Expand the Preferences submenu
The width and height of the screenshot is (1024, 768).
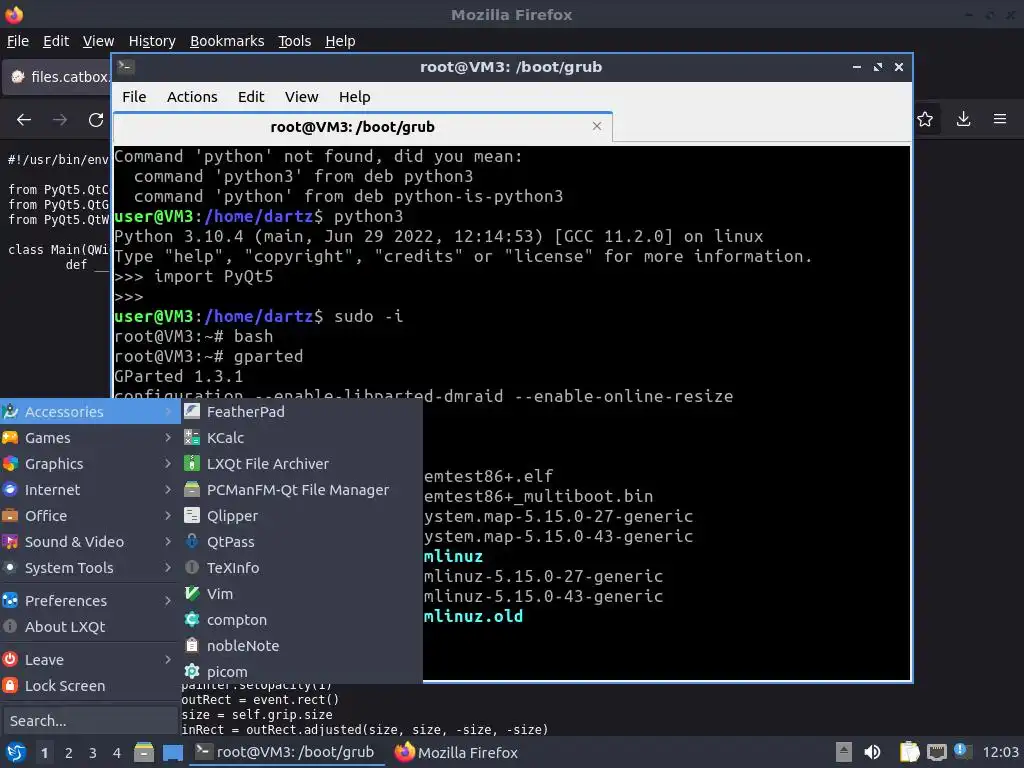coord(89,600)
